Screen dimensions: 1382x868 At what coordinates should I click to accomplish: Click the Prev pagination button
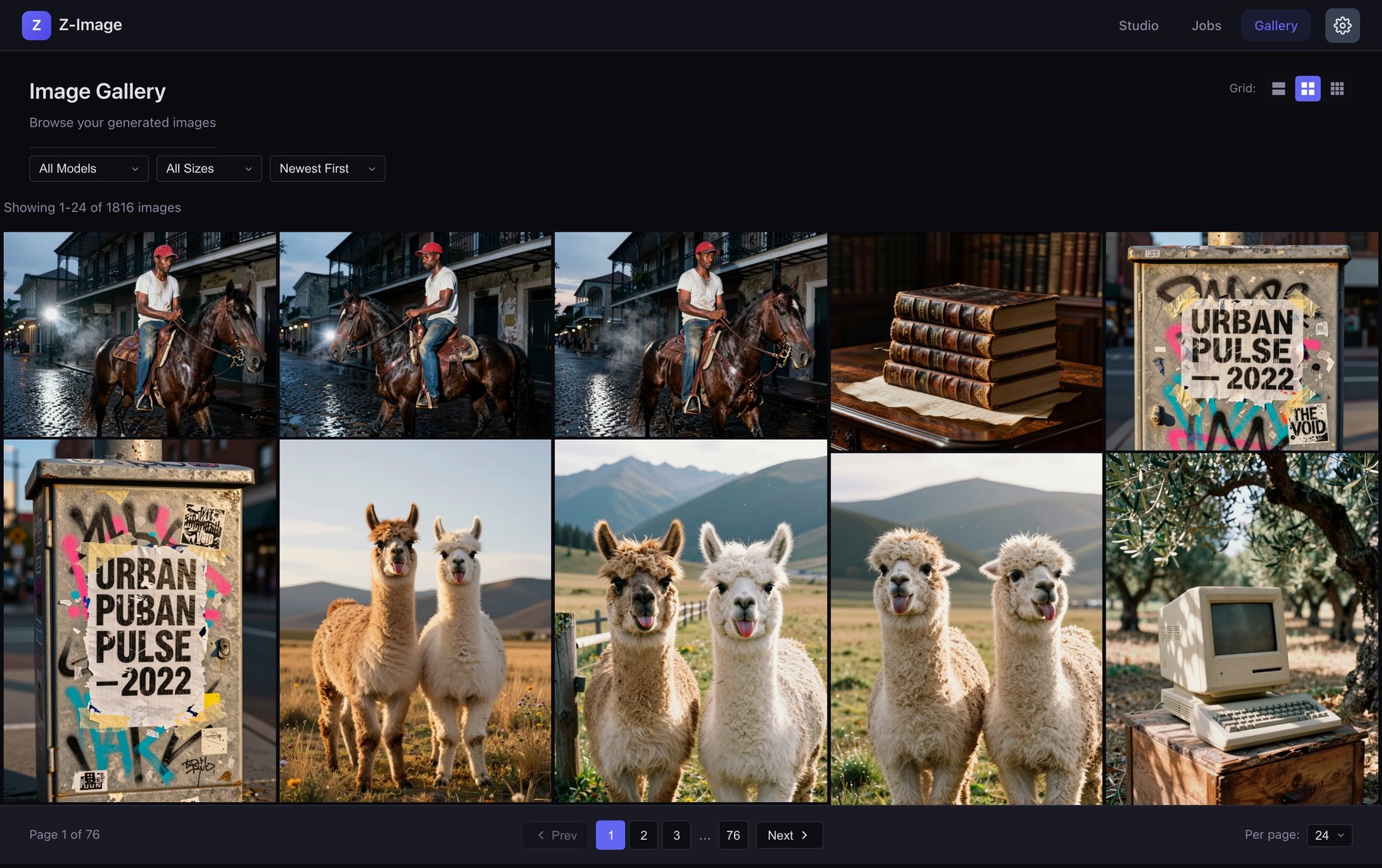556,835
